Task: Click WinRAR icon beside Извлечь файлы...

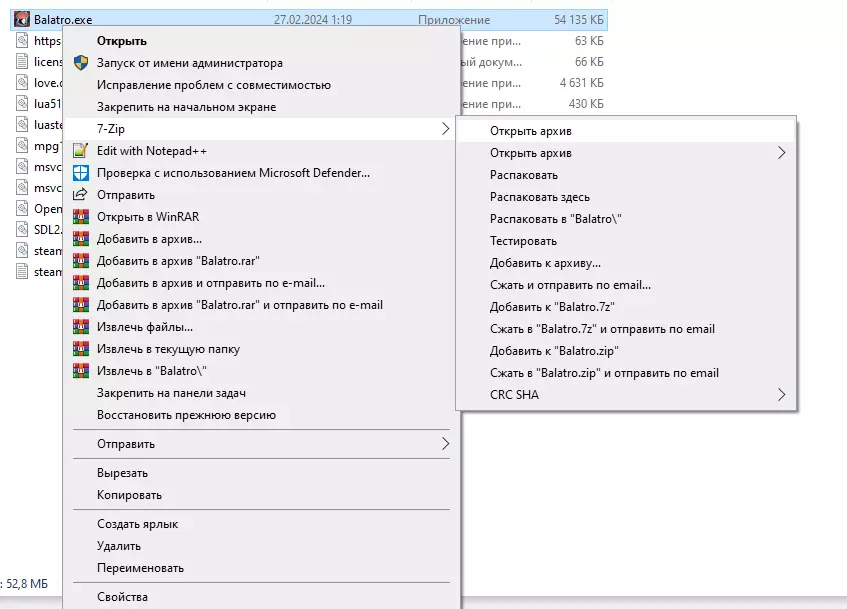Action: 80,327
